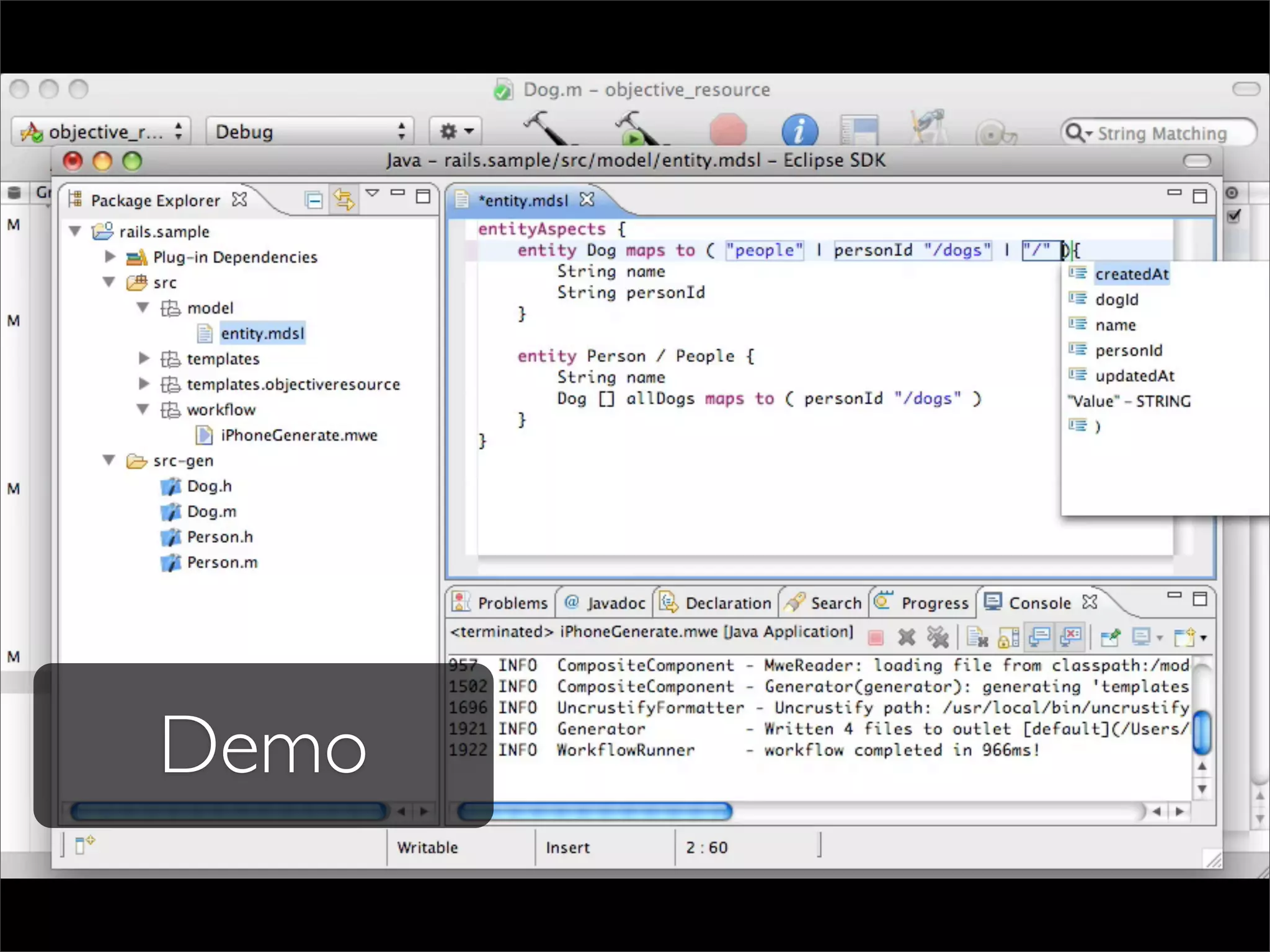Screen dimensions: 1270x952
Task: Collapse the rails.sample project node
Action: 76,231
